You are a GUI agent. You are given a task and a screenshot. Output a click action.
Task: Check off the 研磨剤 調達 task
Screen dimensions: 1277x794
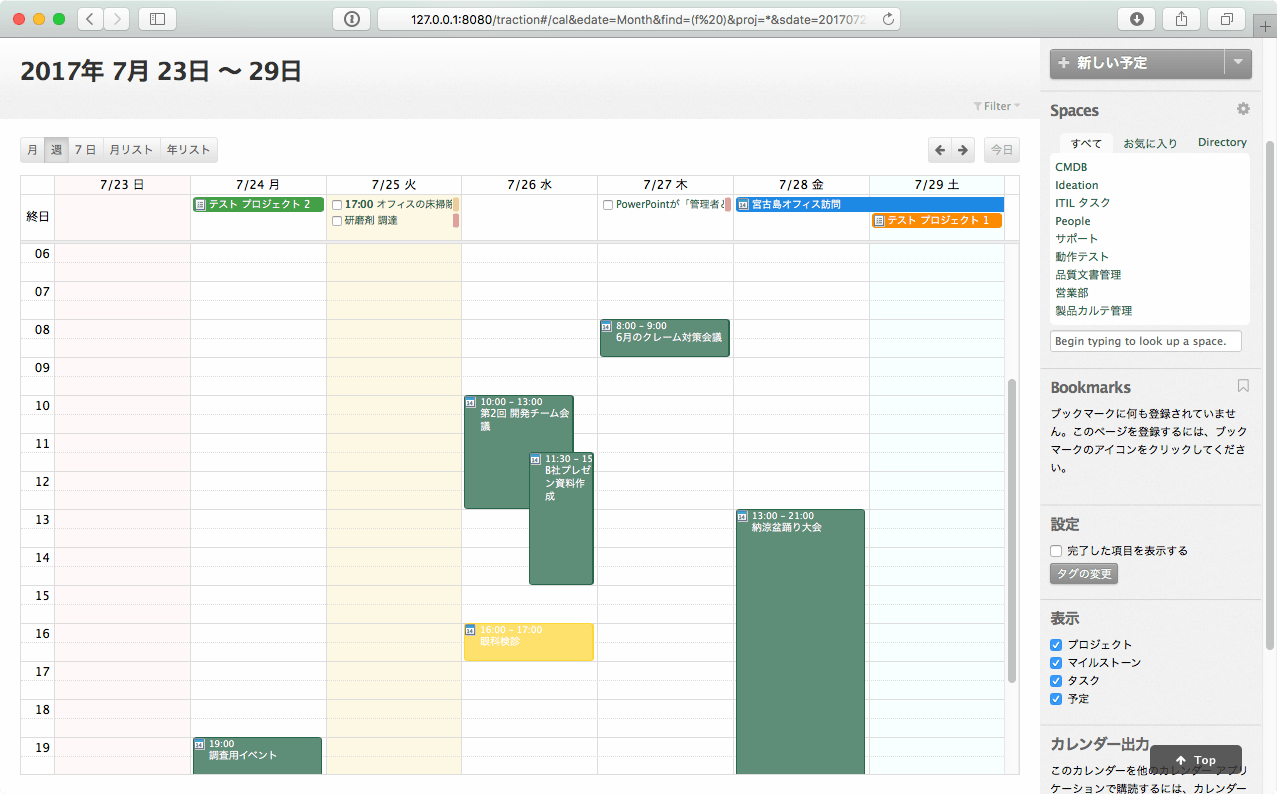coord(337,221)
